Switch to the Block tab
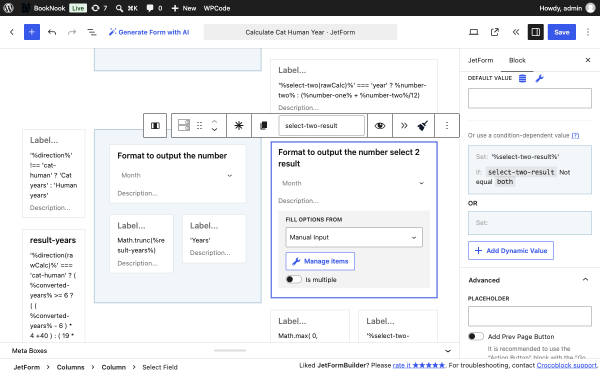Viewport: 600px width, 375px height. pos(517,60)
